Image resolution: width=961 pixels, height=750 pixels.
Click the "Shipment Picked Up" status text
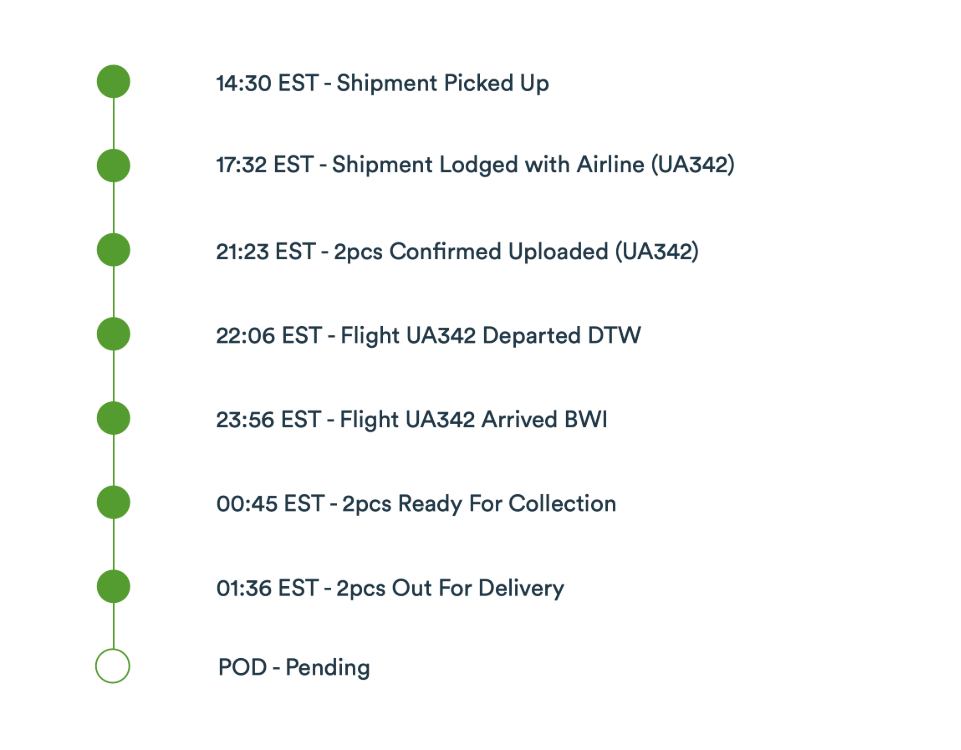pyautogui.click(x=442, y=83)
